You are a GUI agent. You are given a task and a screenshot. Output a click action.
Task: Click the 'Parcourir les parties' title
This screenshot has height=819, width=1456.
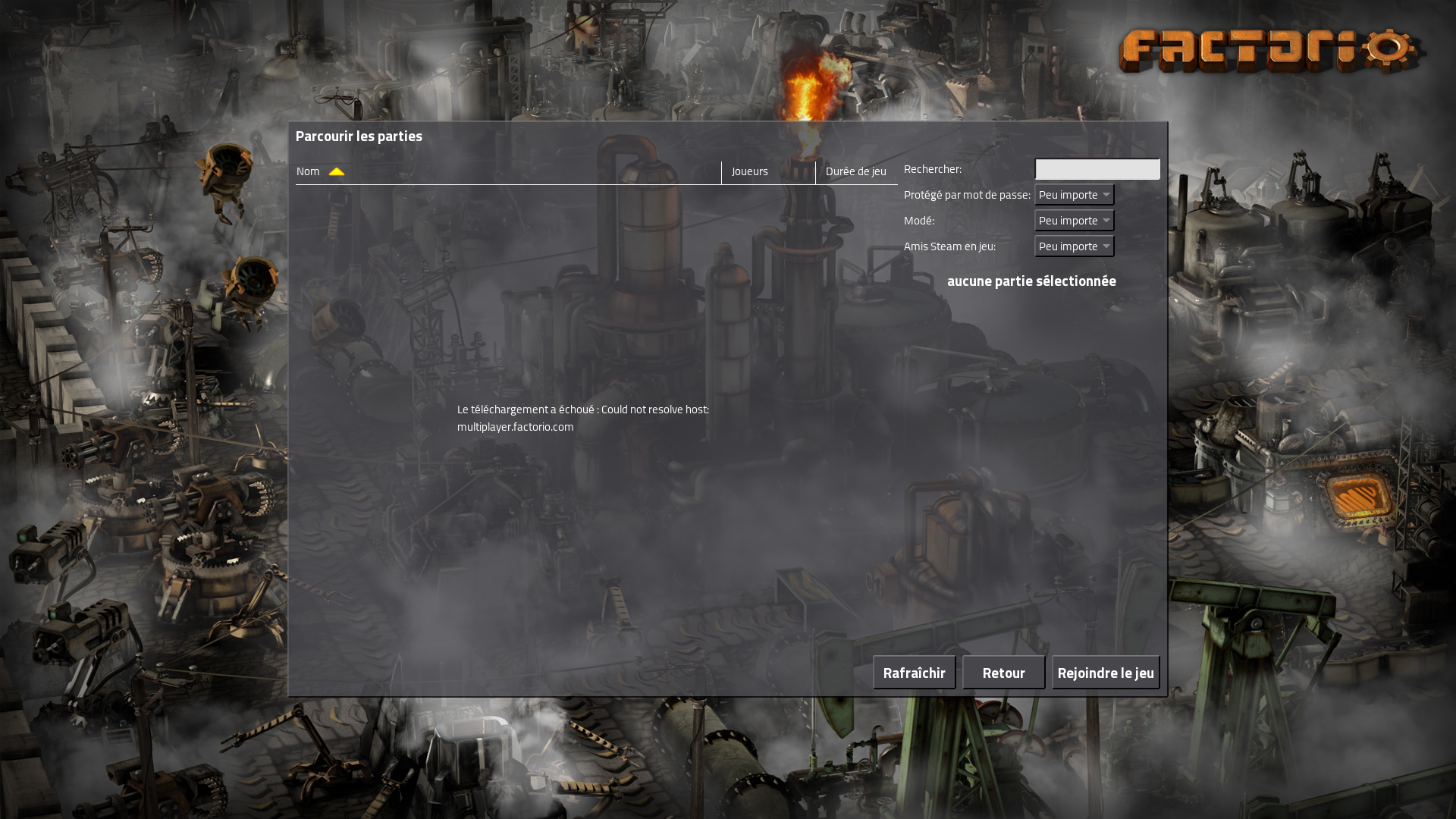pyautogui.click(x=359, y=136)
